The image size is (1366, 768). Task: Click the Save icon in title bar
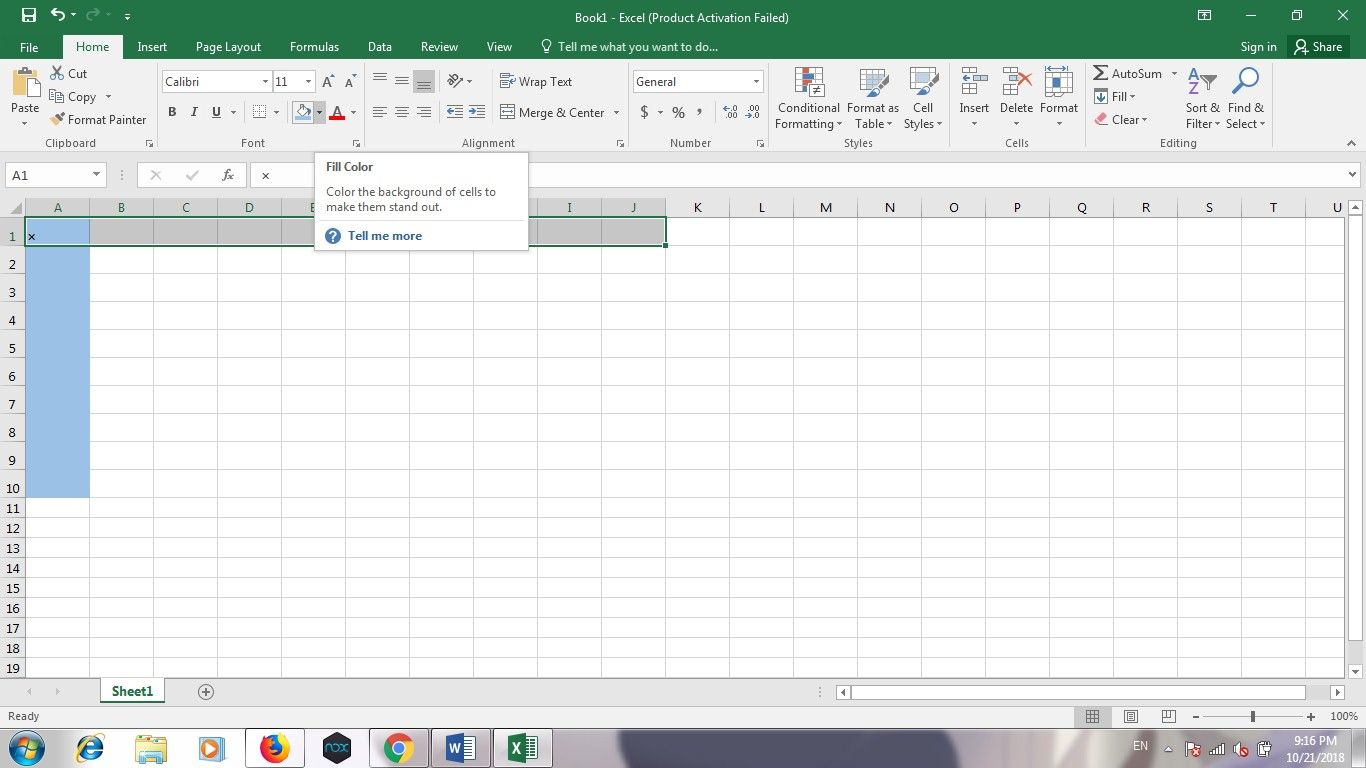coord(29,16)
